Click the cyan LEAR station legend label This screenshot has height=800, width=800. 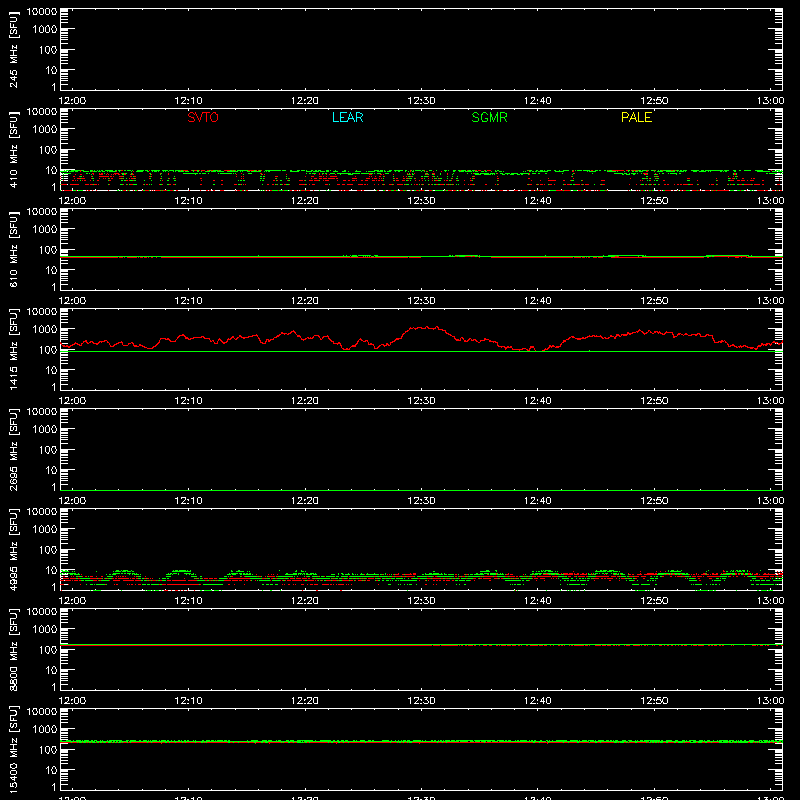[347, 117]
